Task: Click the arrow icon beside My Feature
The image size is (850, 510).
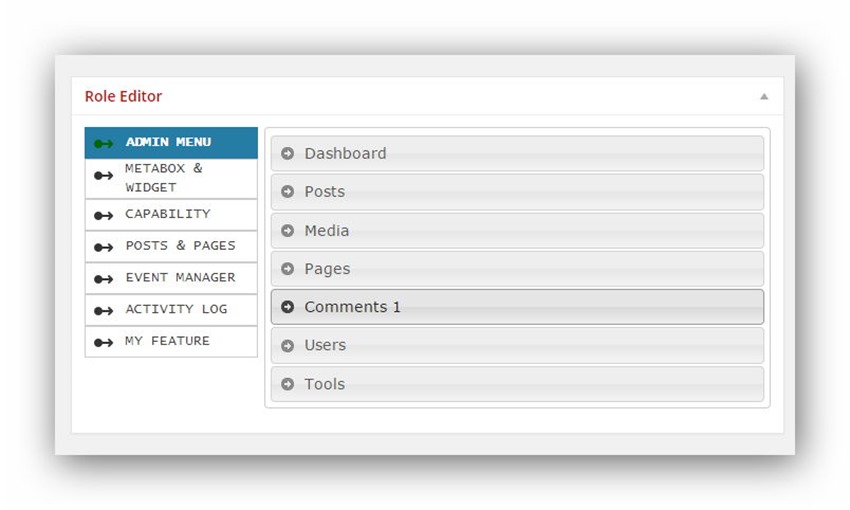Action: tap(103, 342)
